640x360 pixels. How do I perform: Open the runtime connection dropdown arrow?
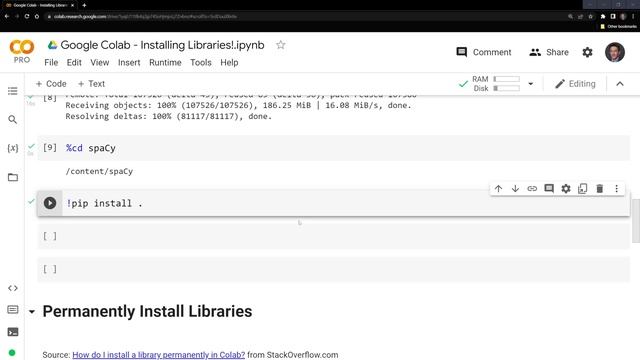[x=531, y=84]
